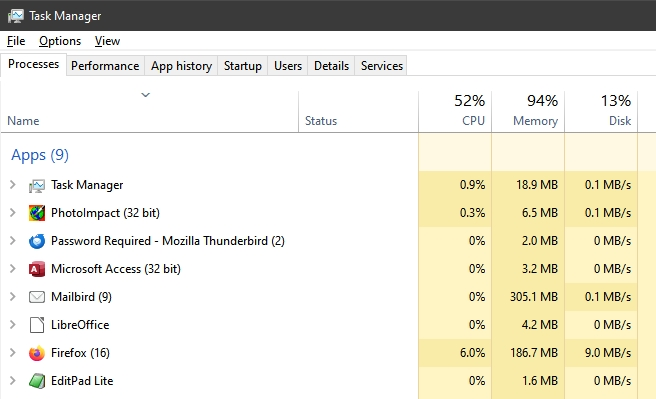Click the EditPad Lite app icon
This screenshot has width=656, height=399.
tap(37, 381)
